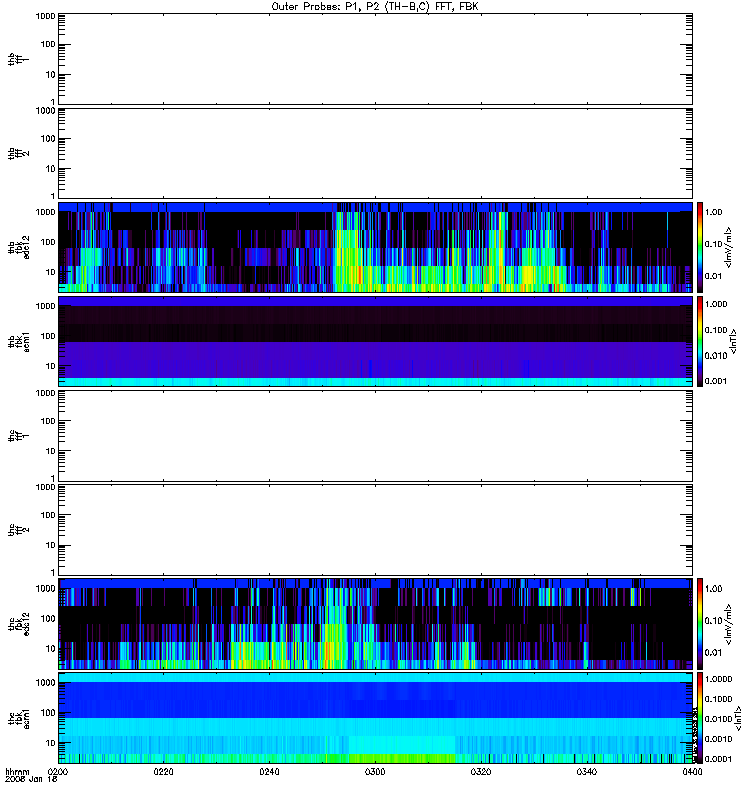Click the "thb fft 1" y-axis title

tap(18, 59)
